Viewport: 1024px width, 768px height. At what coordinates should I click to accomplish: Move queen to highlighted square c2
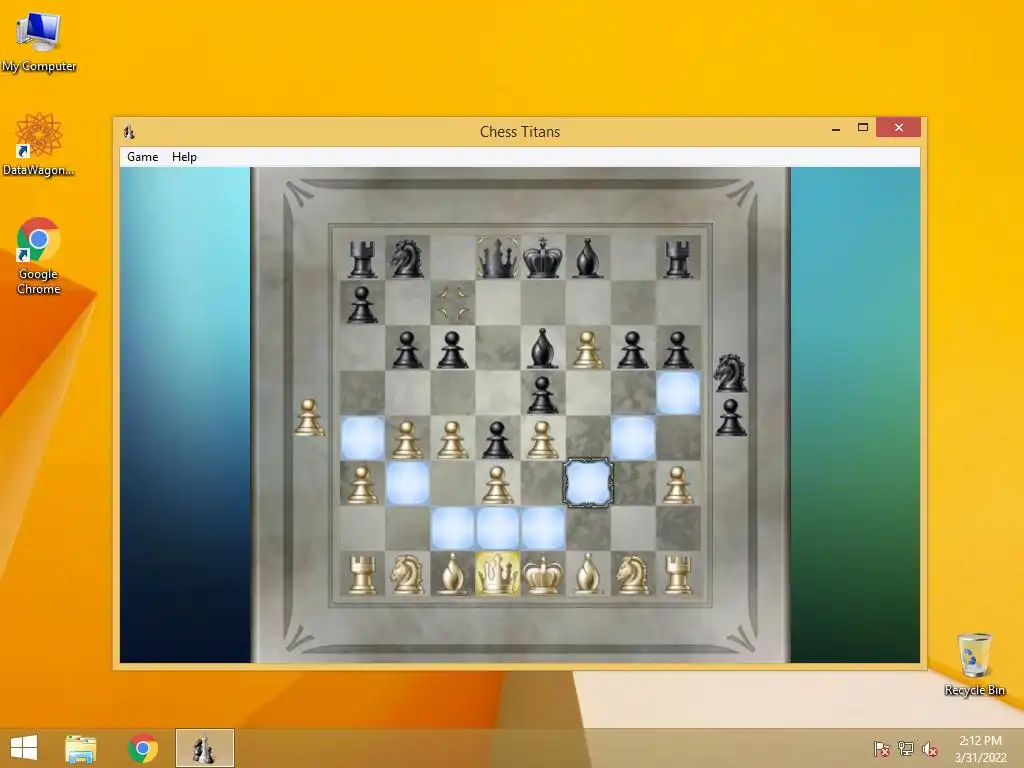click(x=453, y=528)
